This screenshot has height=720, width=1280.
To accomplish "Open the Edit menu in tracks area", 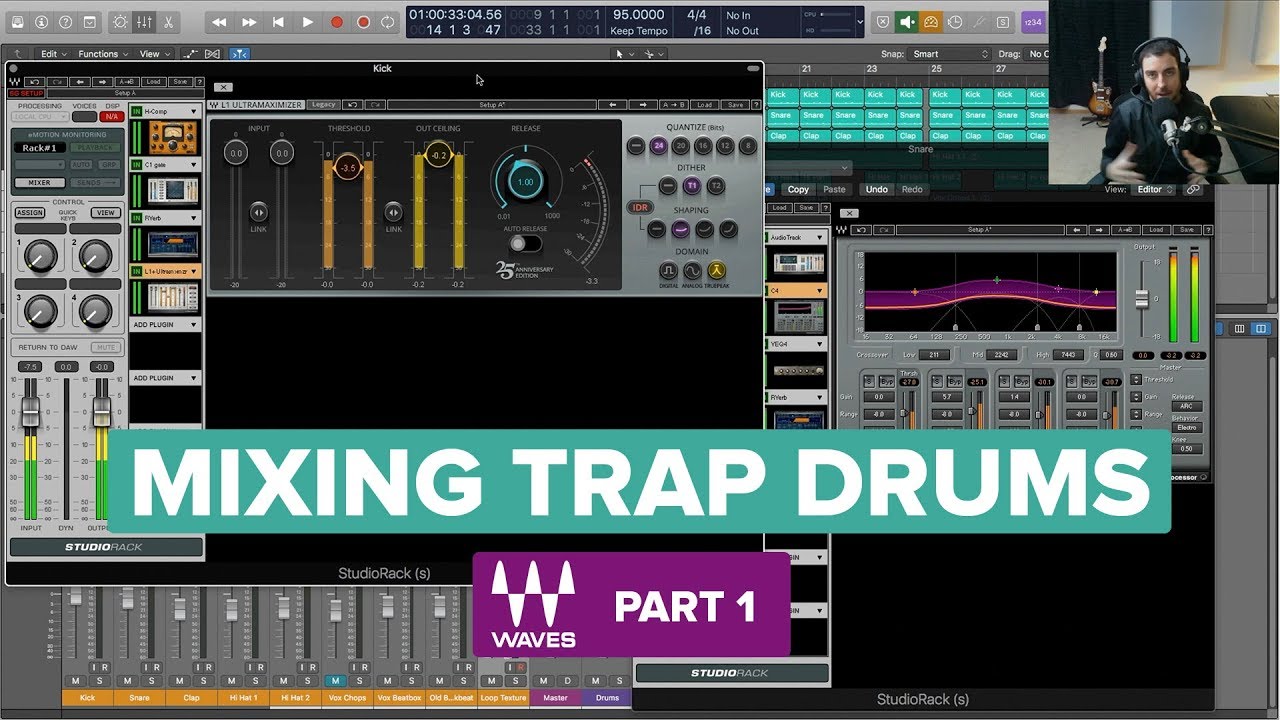I will (54, 54).
